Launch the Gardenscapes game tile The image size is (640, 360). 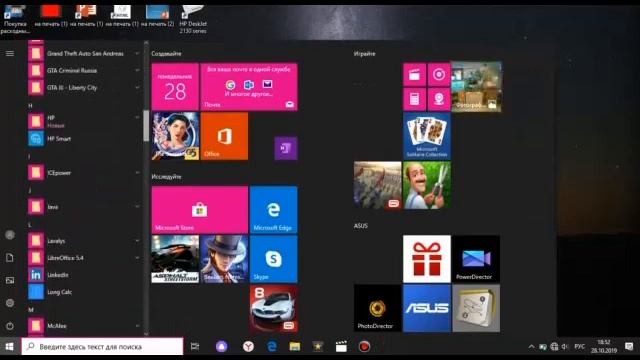427,185
